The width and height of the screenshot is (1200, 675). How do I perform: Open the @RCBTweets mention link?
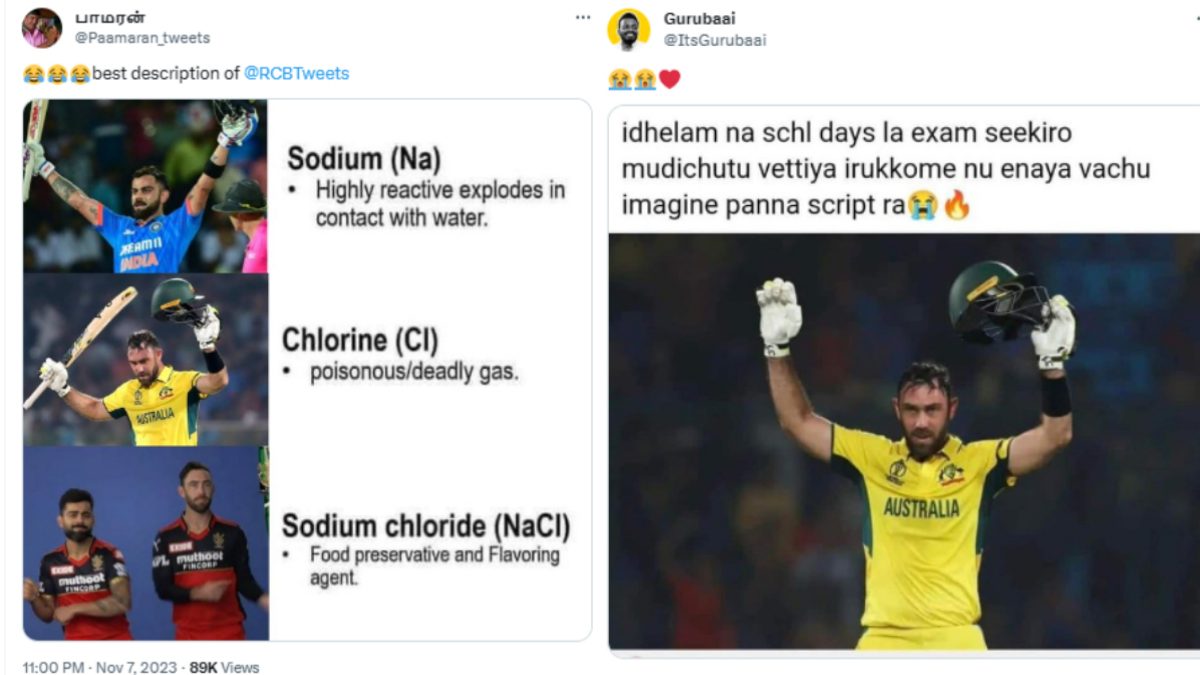tap(296, 74)
